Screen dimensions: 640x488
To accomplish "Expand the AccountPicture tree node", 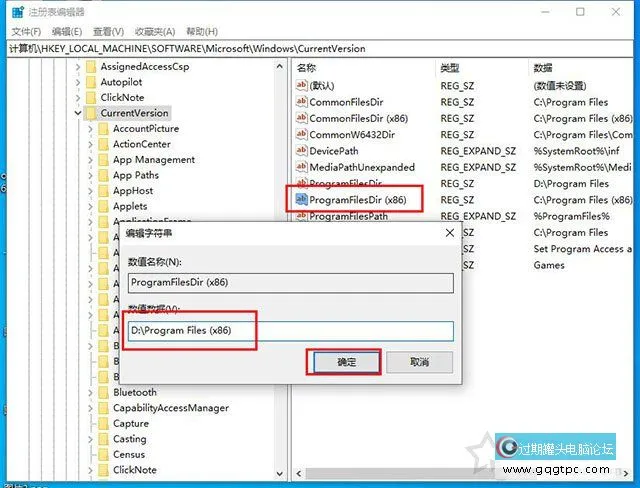I will tap(91, 129).
